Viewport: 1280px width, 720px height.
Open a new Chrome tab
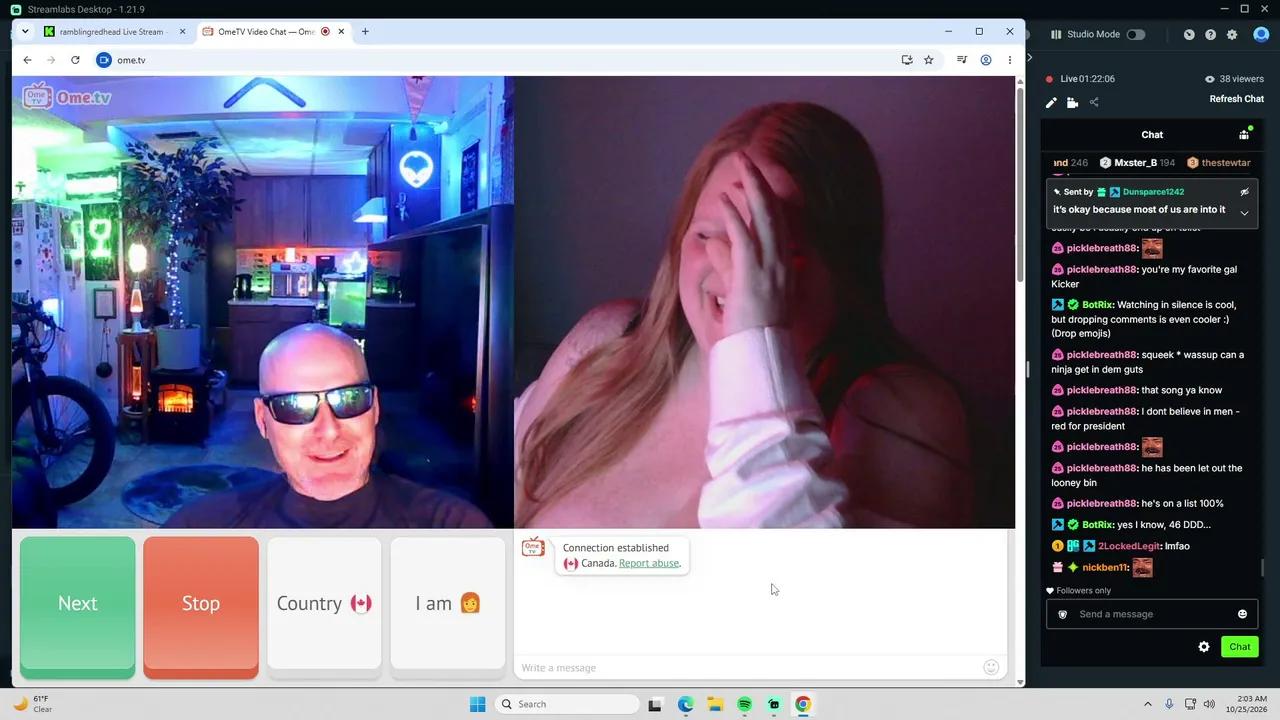(x=365, y=32)
